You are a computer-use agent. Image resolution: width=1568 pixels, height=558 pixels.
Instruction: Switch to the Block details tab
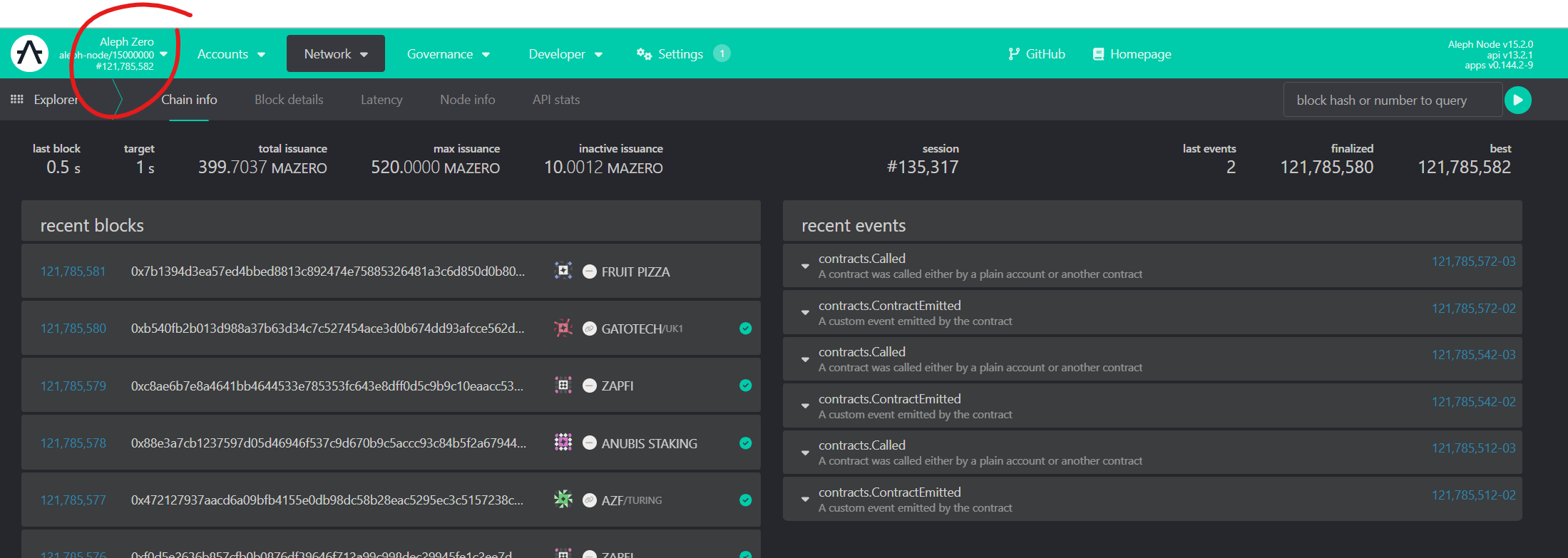[289, 100]
